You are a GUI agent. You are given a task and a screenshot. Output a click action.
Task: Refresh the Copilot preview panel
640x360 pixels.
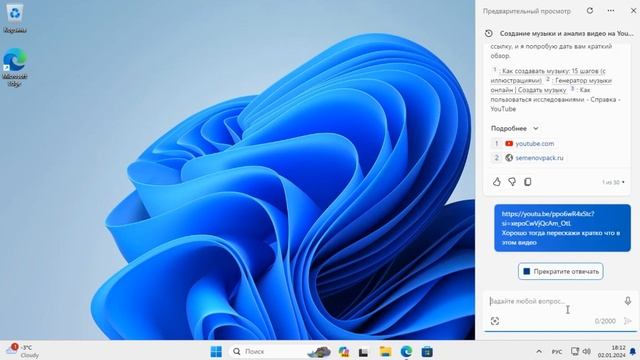tap(590, 11)
